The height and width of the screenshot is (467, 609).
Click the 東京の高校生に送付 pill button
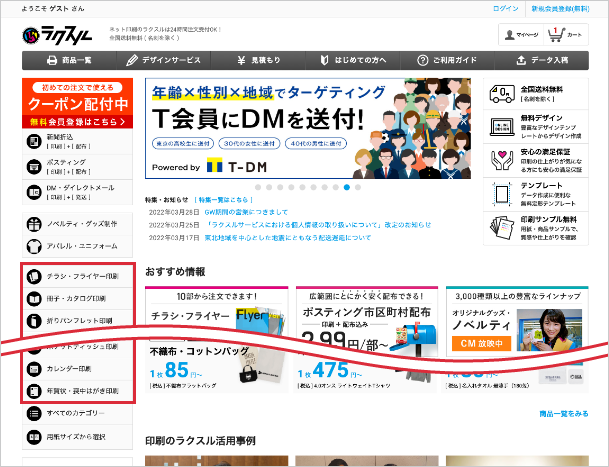point(183,143)
